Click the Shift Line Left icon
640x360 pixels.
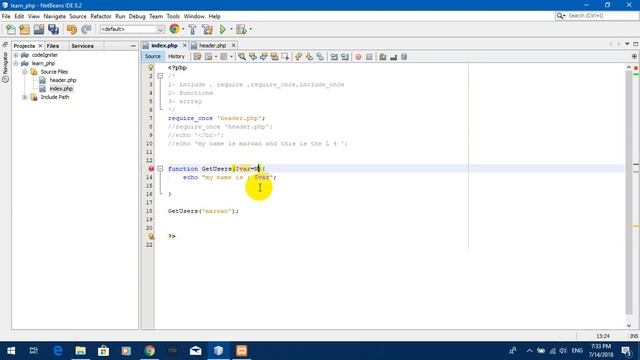coord(334,57)
